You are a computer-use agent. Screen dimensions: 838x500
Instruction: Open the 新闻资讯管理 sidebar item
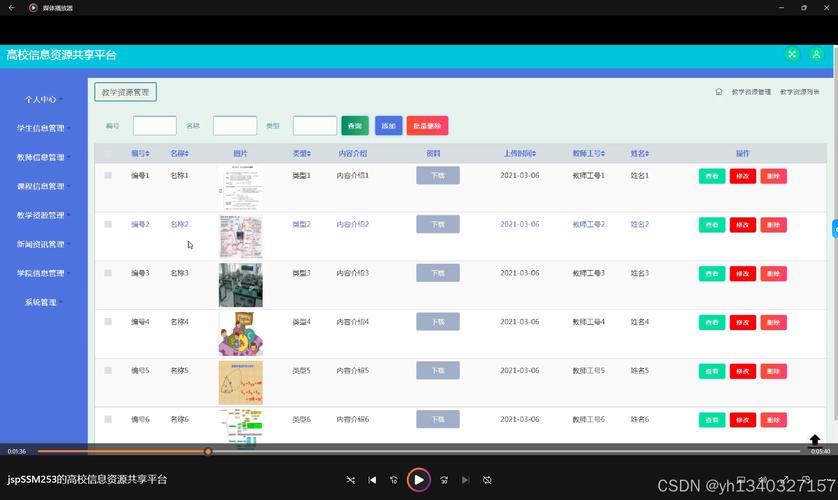point(42,244)
